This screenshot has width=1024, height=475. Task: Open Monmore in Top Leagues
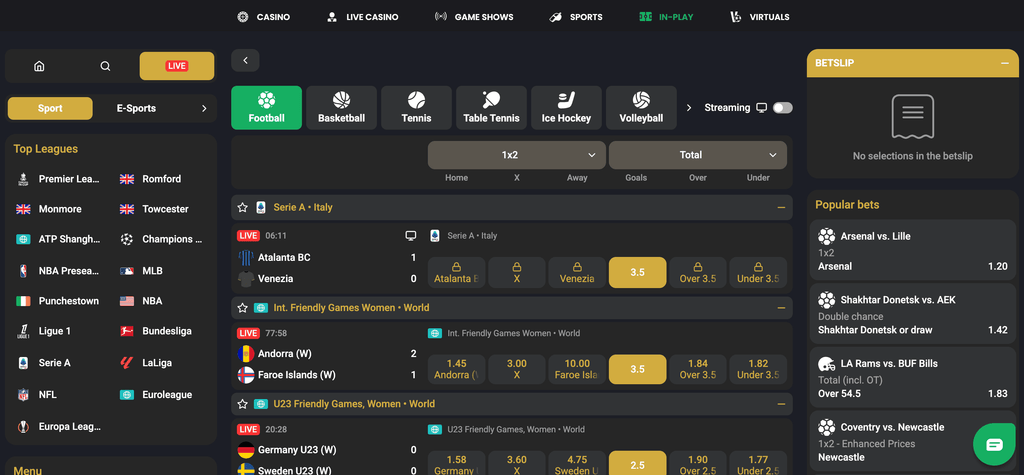48,209
